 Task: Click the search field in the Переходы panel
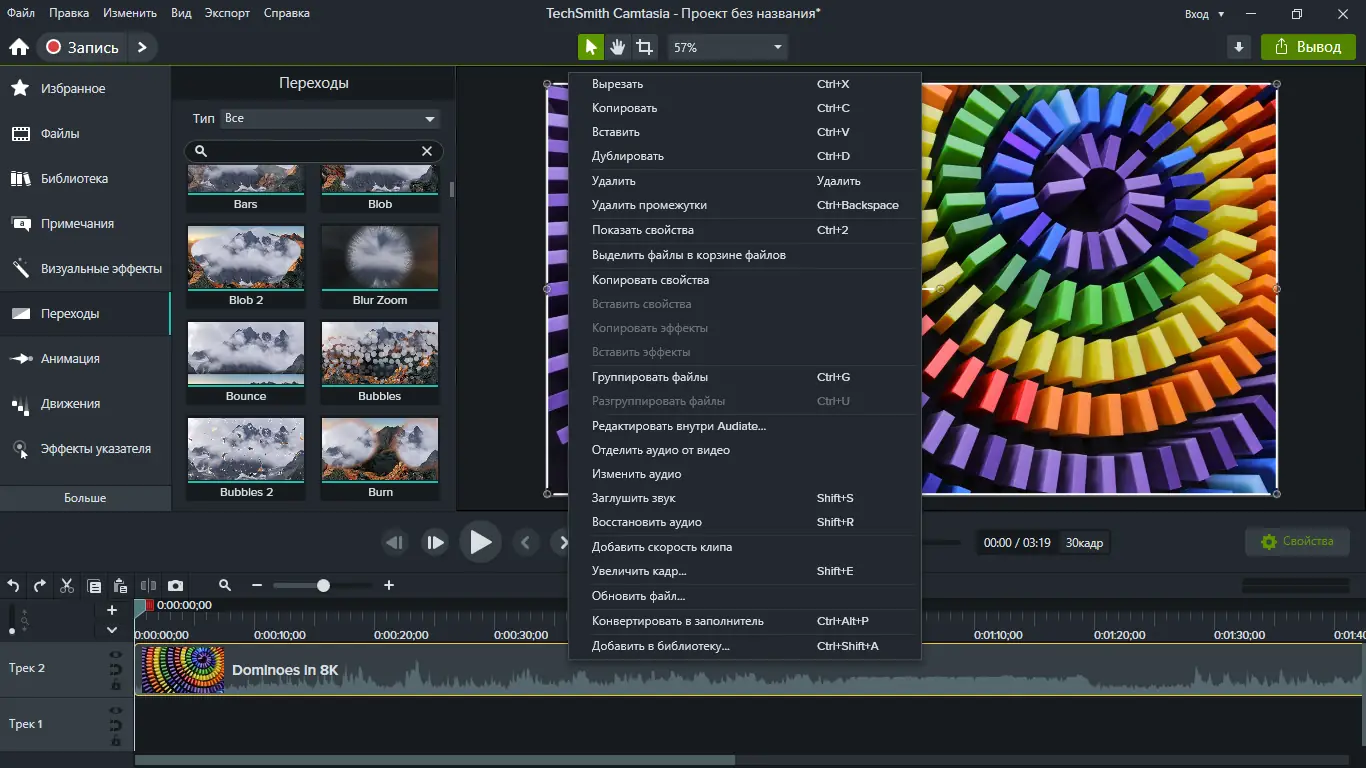(300, 151)
